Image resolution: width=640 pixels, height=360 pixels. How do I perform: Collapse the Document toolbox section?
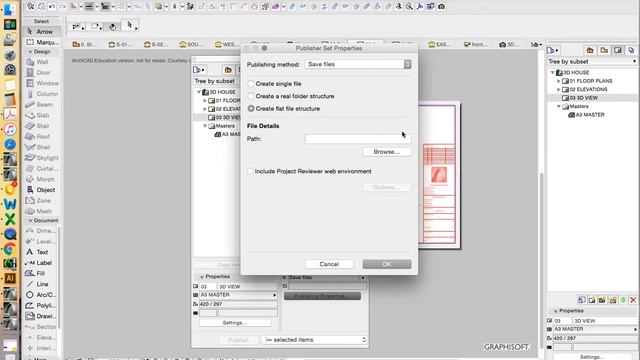[30, 220]
